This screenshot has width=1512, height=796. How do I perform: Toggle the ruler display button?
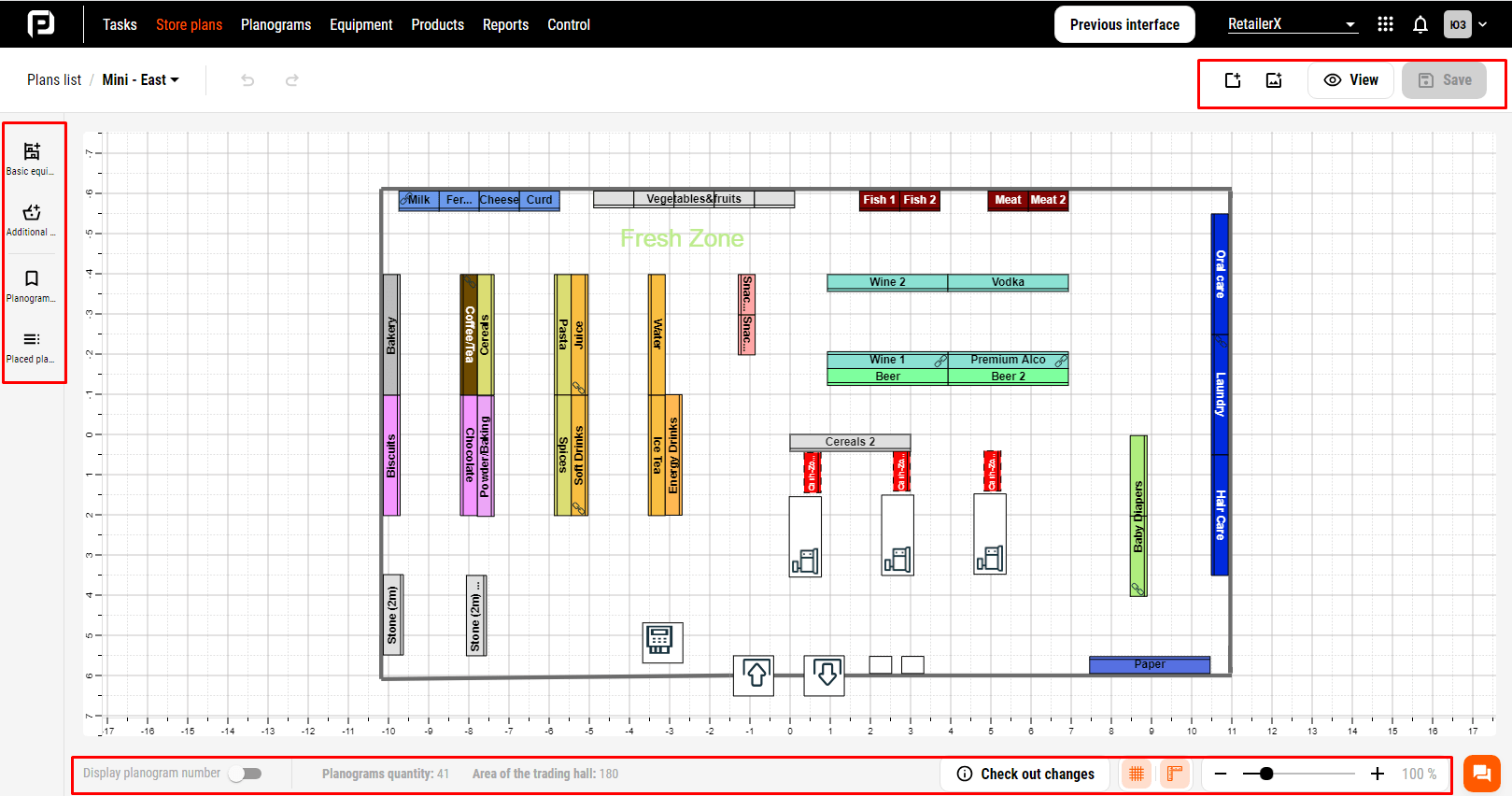point(1175,774)
